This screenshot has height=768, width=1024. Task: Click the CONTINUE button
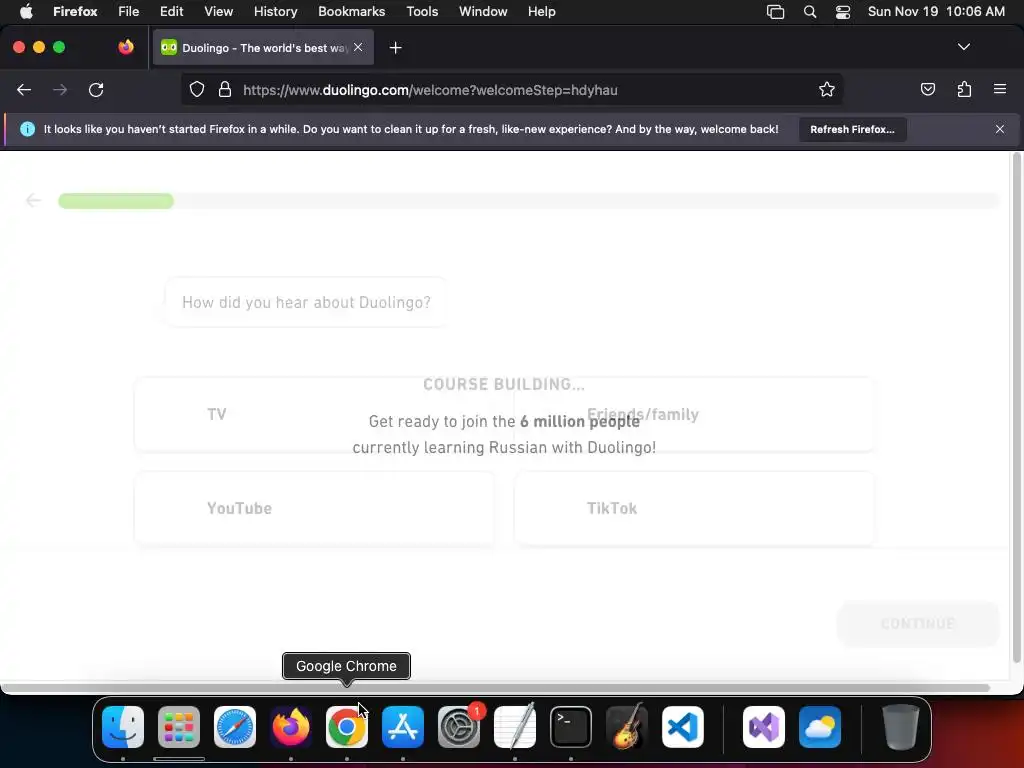[x=918, y=624]
